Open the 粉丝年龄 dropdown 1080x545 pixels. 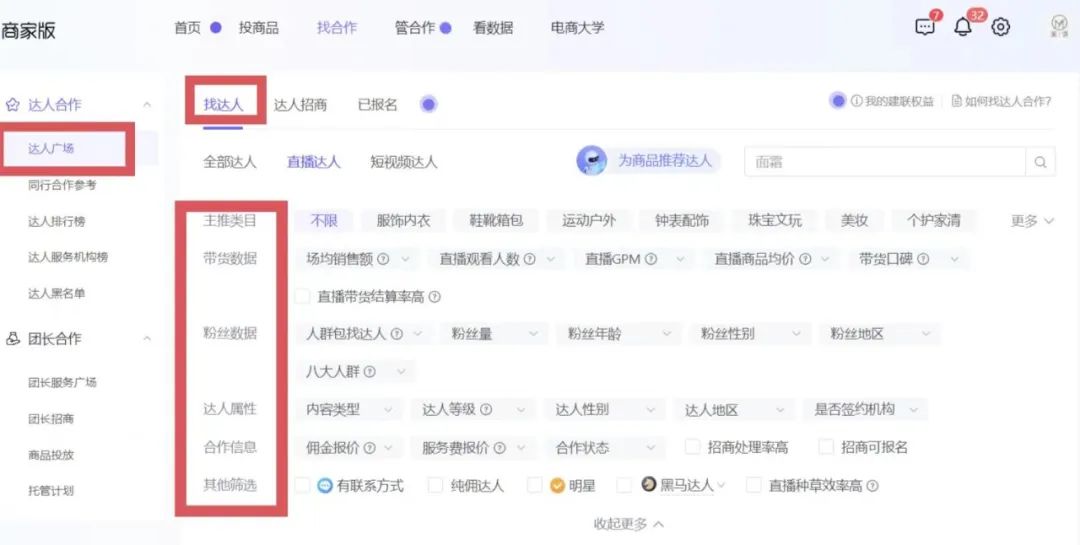pos(619,333)
